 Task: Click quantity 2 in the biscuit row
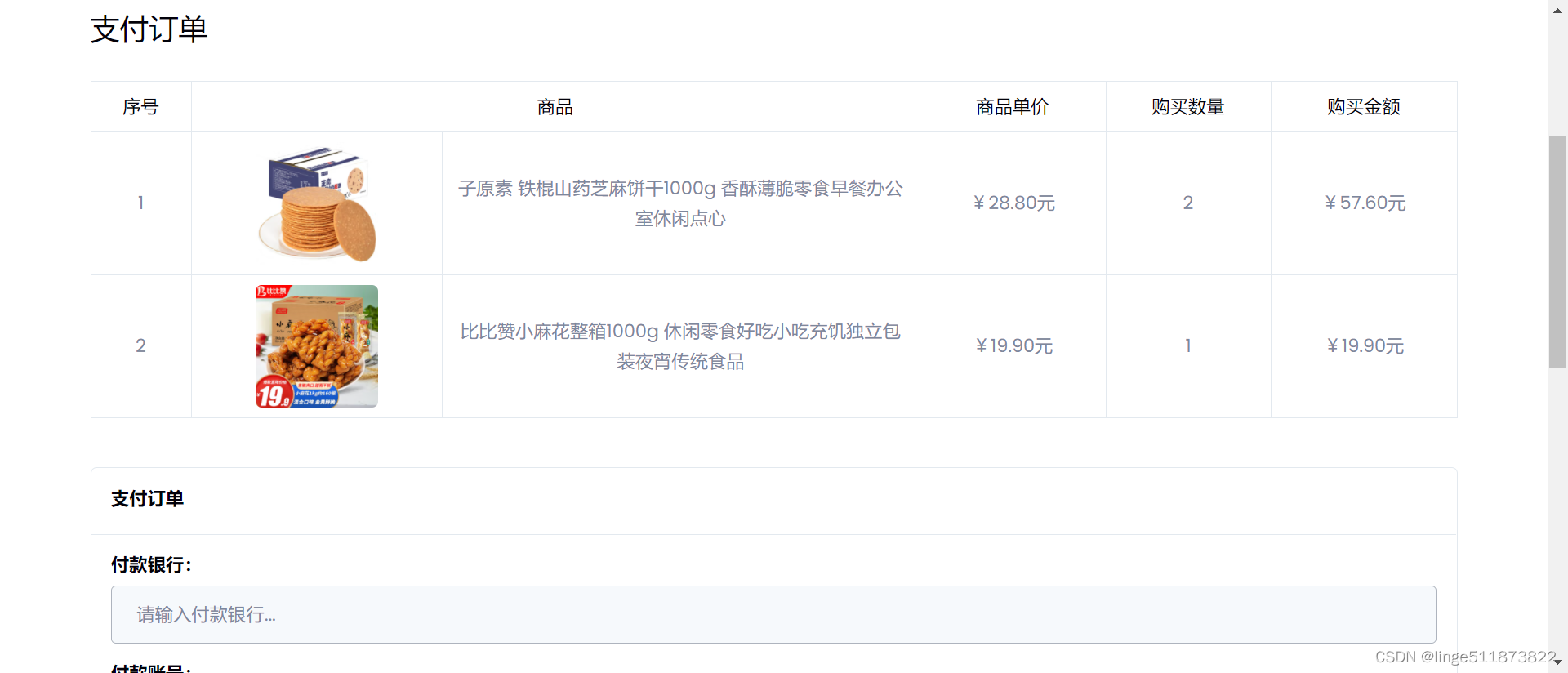pyautogui.click(x=1188, y=203)
